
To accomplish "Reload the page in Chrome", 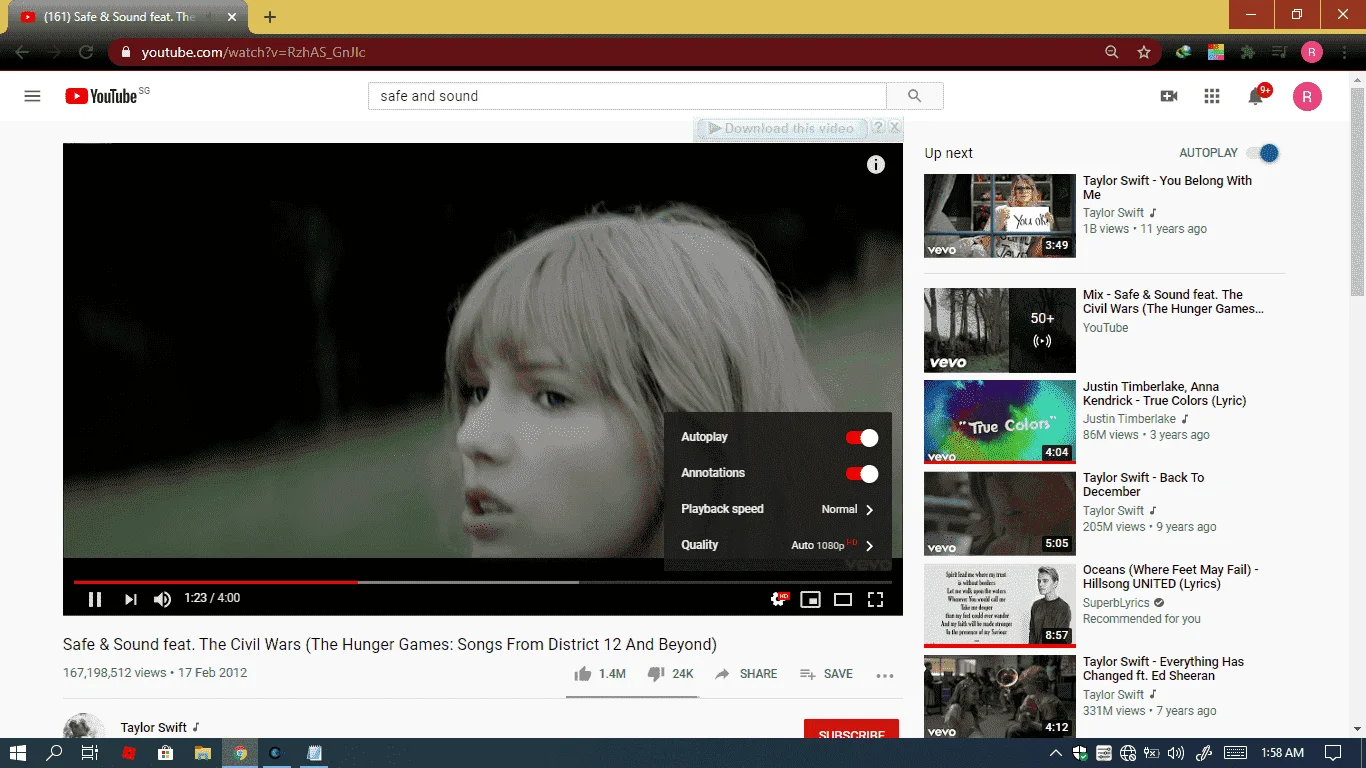I will 86,52.
